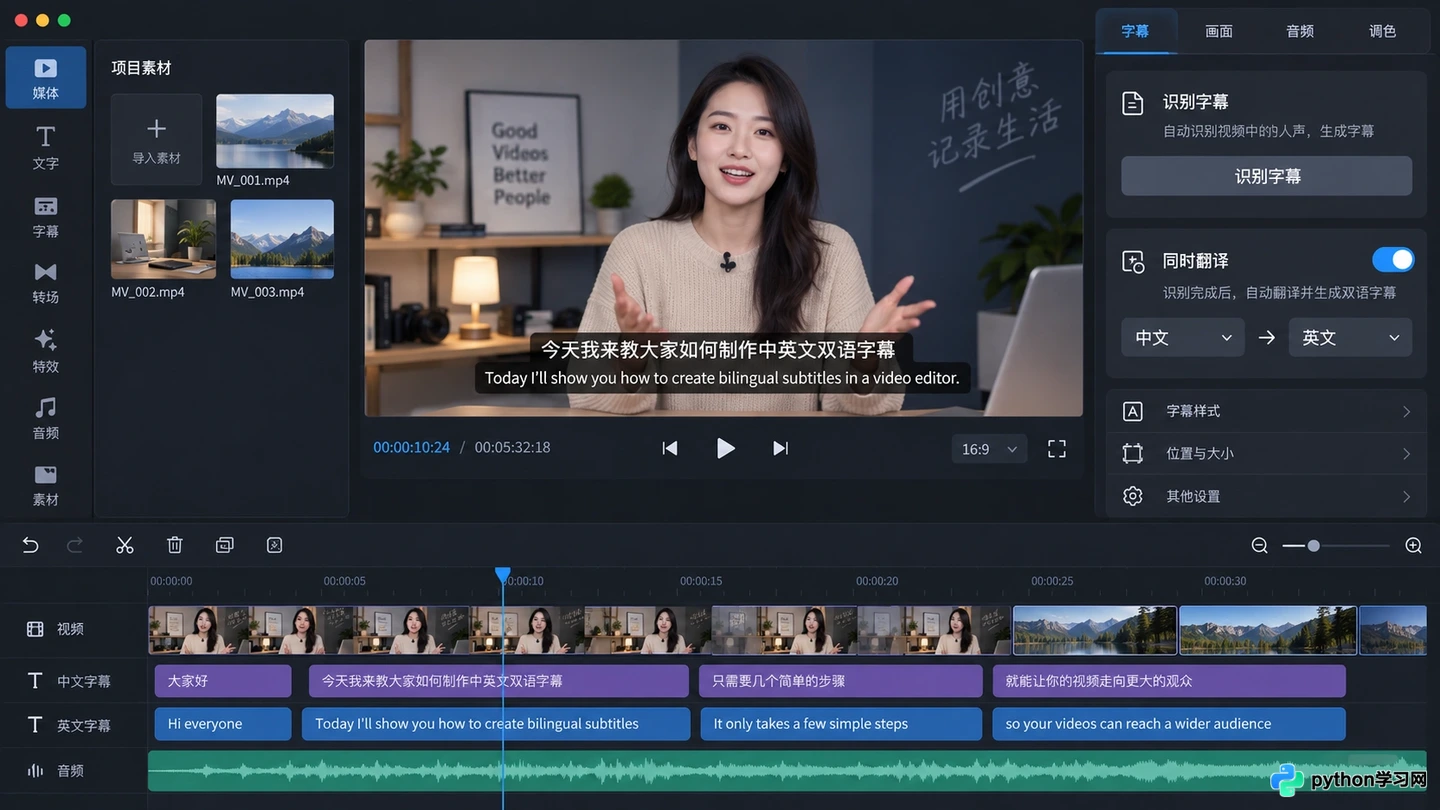This screenshot has height=810, width=1440.
Task: Open the 中文 source language dropdown
Action: click(x=1183, y=337)
